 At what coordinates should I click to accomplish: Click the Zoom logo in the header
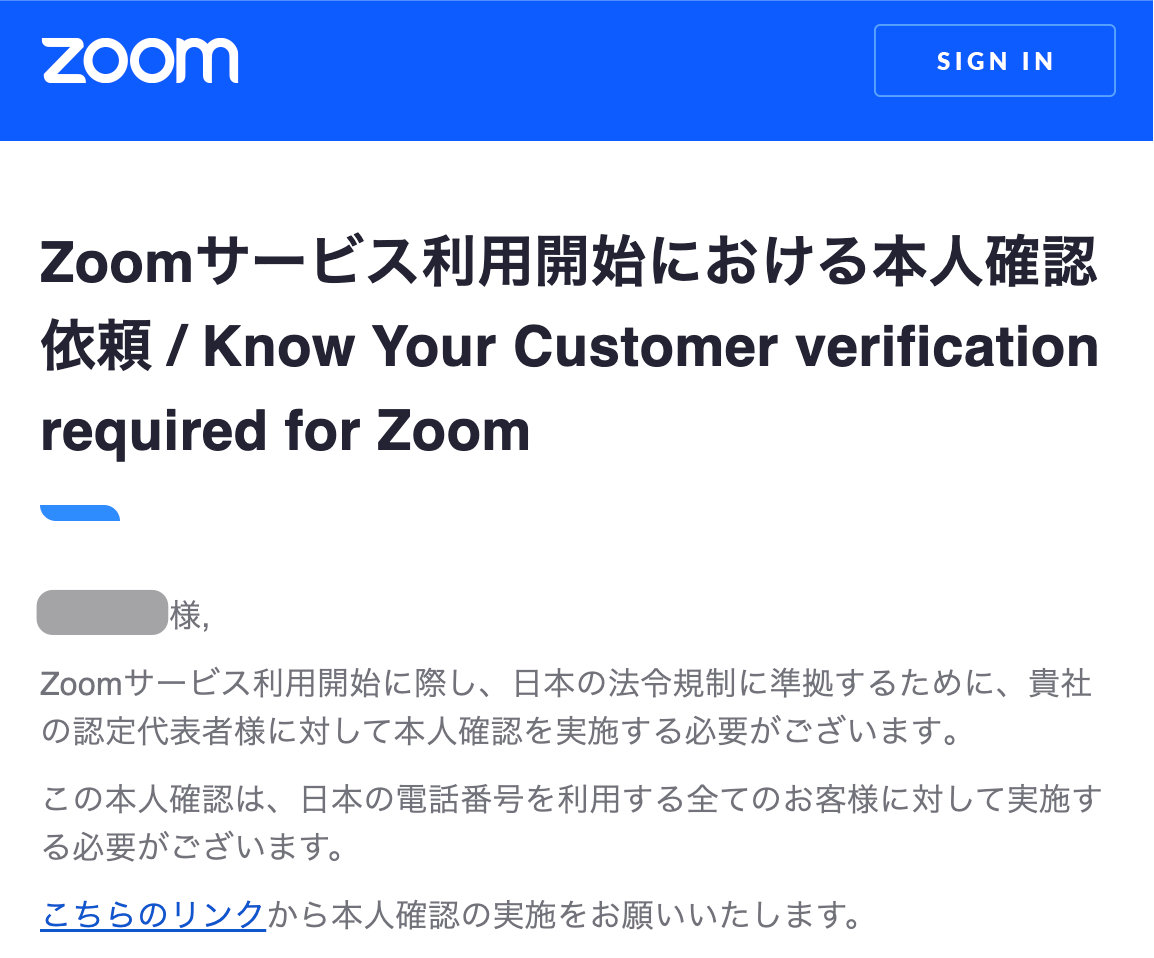[140, 60]
